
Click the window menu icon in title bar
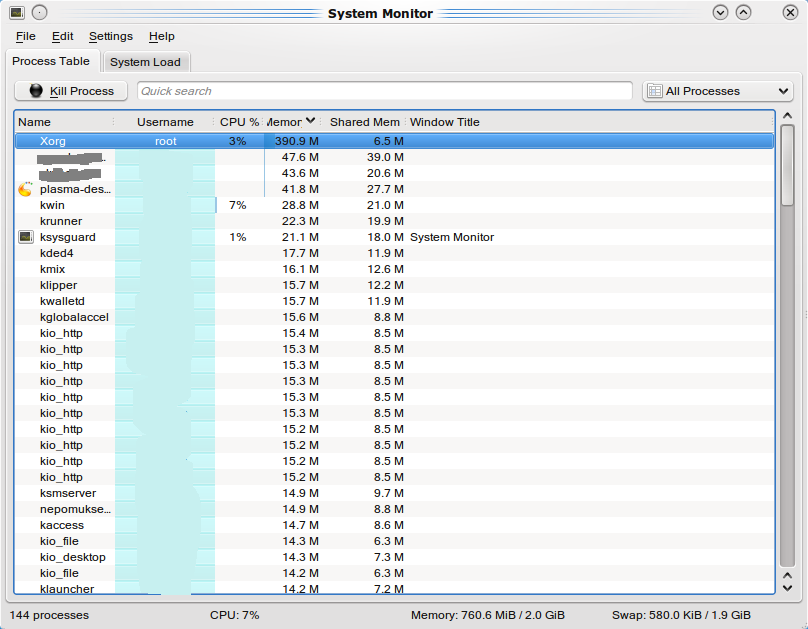17,13
